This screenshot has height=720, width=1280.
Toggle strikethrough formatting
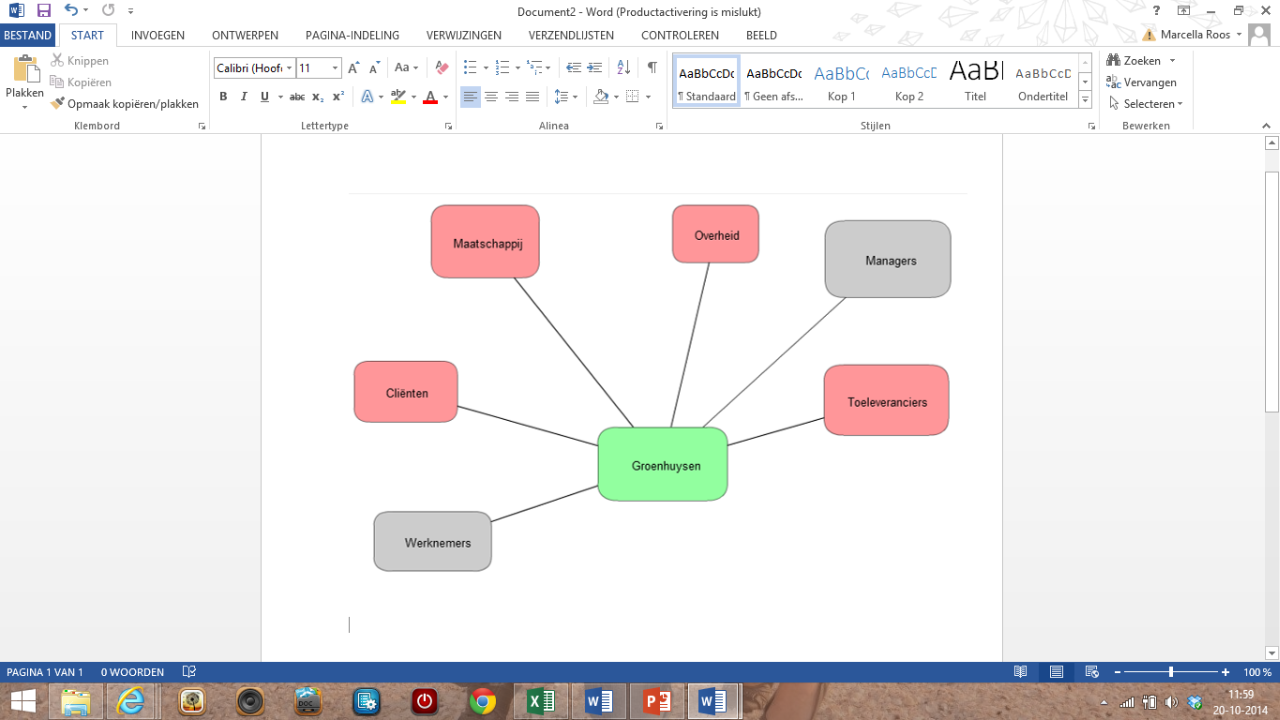[x=297, y=97]
